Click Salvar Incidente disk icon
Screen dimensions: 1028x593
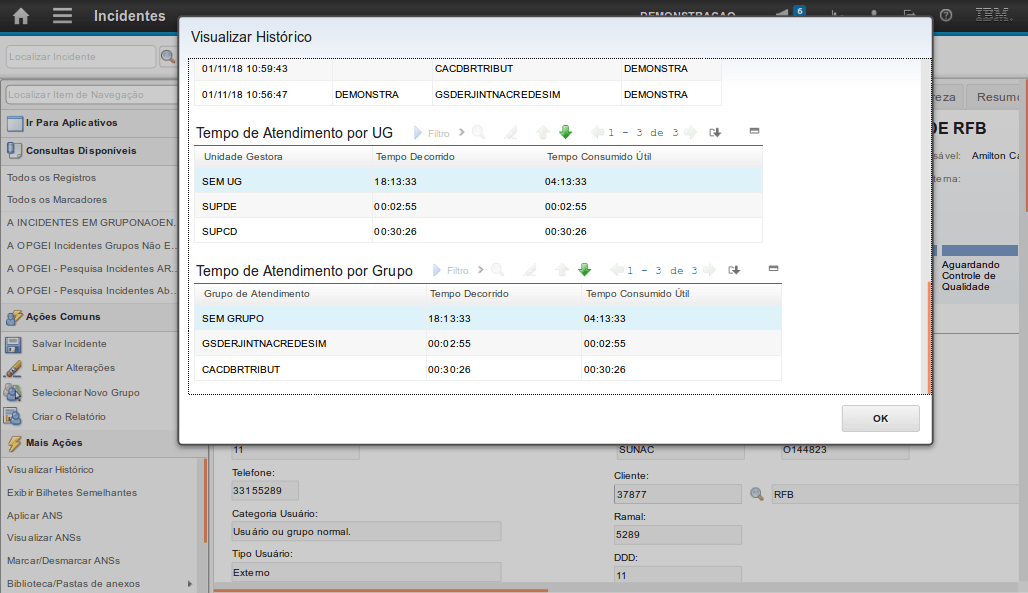point(13,344)
